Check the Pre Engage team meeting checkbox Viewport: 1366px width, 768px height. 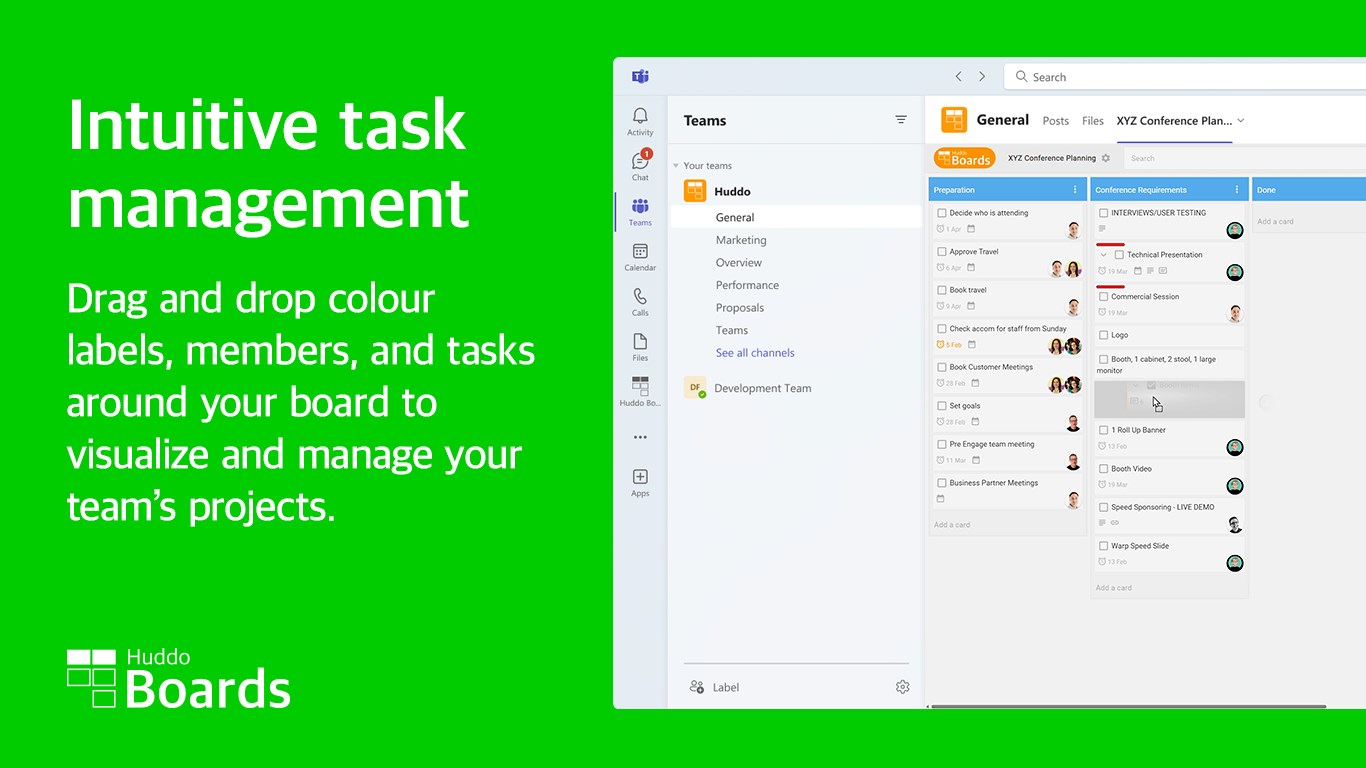[941, 444]
